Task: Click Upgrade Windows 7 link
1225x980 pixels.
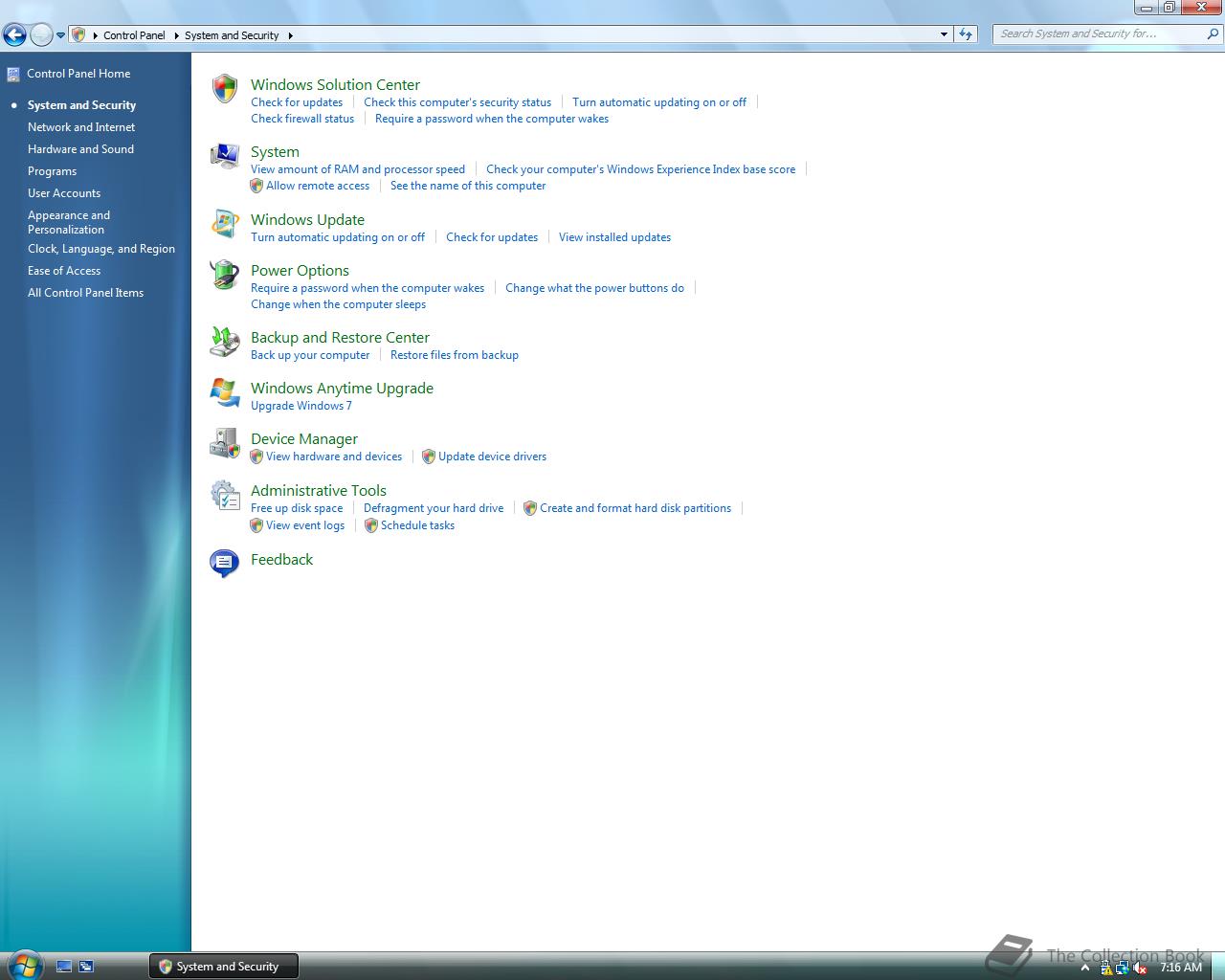Action: point(301,406)
